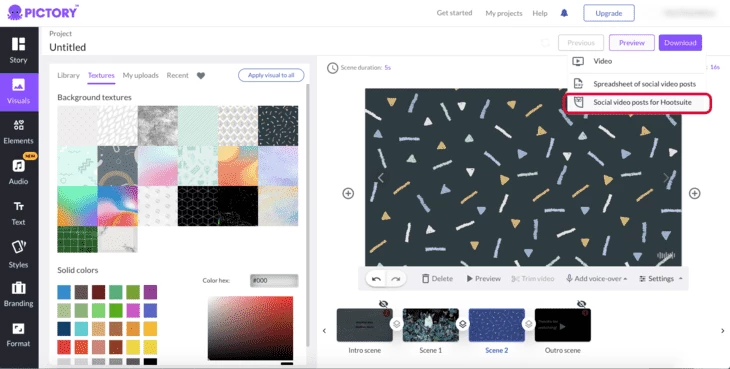Screen dimensions: 730x369
Task: Click the audio waveform icon on canvas
Action: pos(666,255)
